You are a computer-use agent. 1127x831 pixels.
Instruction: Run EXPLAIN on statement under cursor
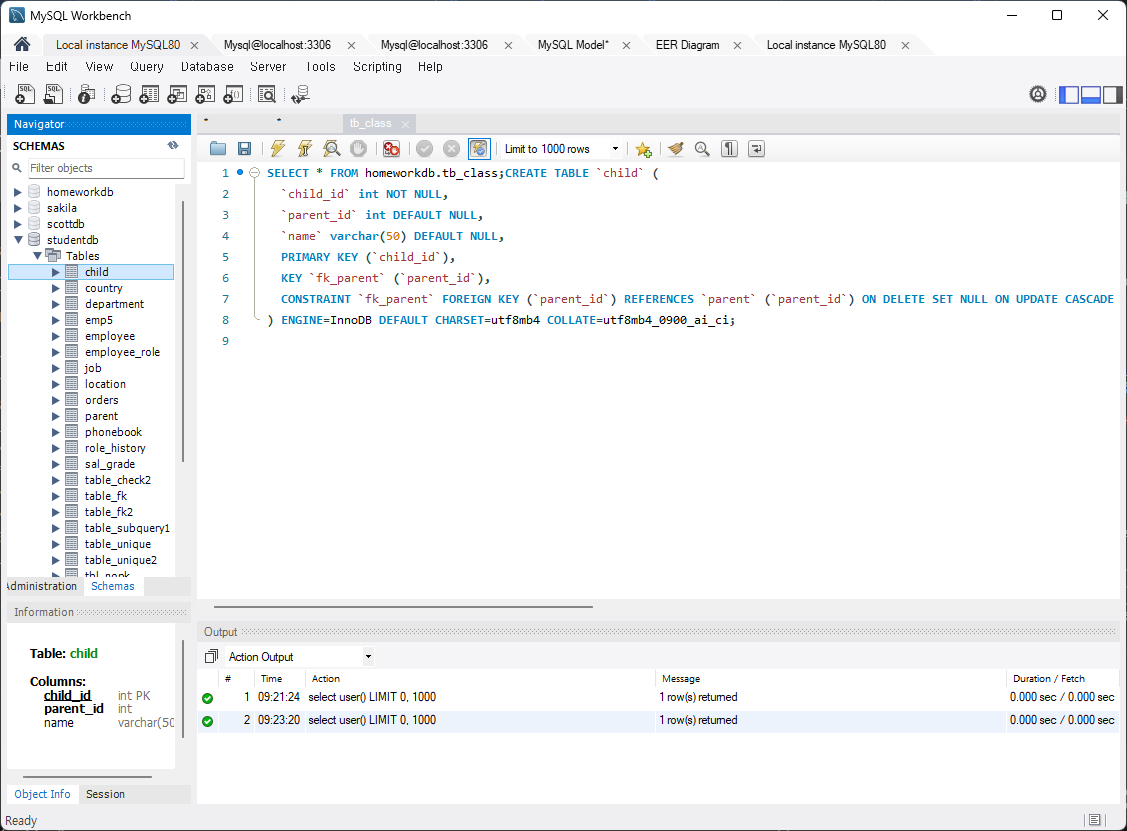(x=331, y=149)
